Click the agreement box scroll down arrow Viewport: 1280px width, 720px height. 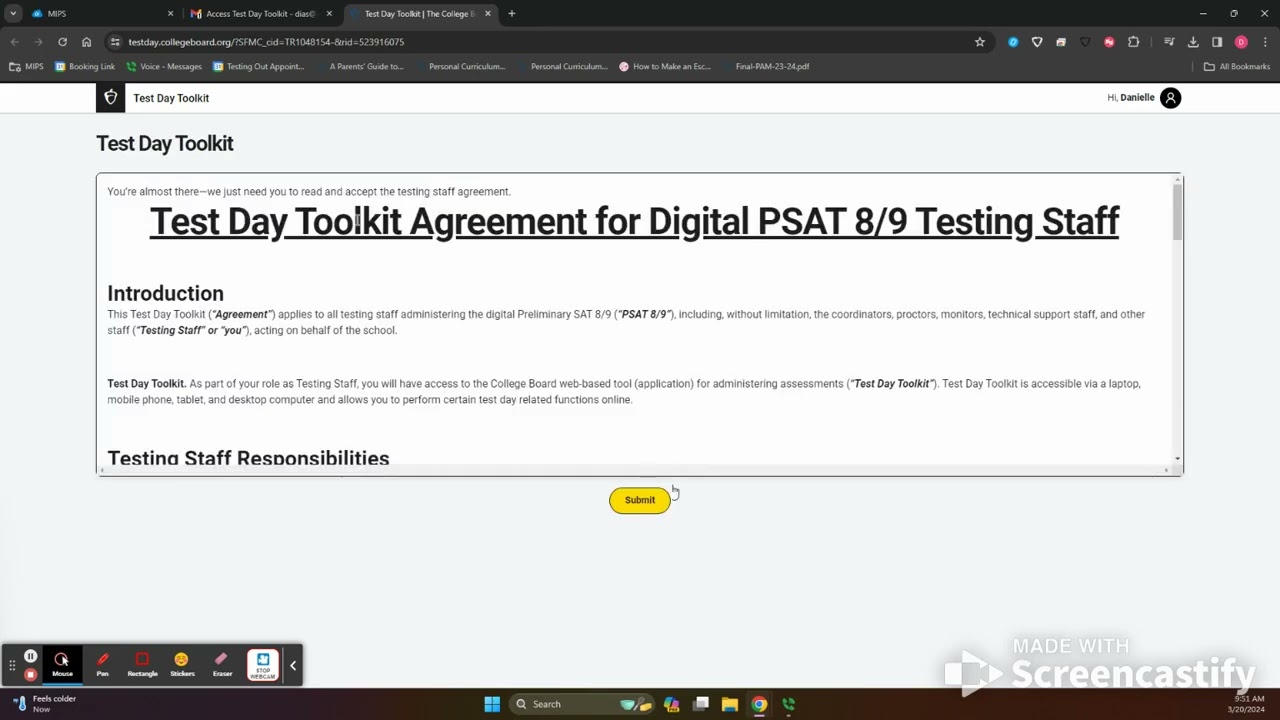[x=1178, y=458]
